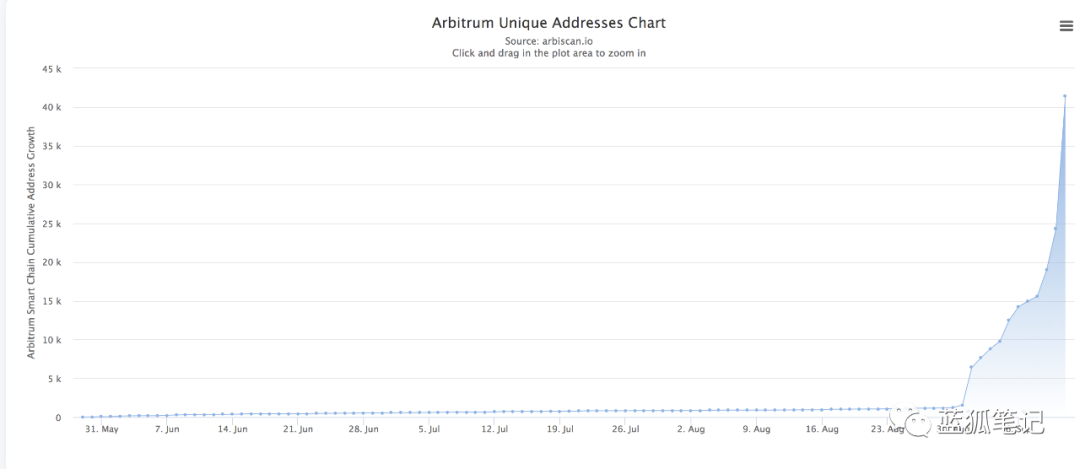Viewport: 1080px width, 469px height.
Task: Click the 12. Jul x-axis label
Action: tap(495, 429)
